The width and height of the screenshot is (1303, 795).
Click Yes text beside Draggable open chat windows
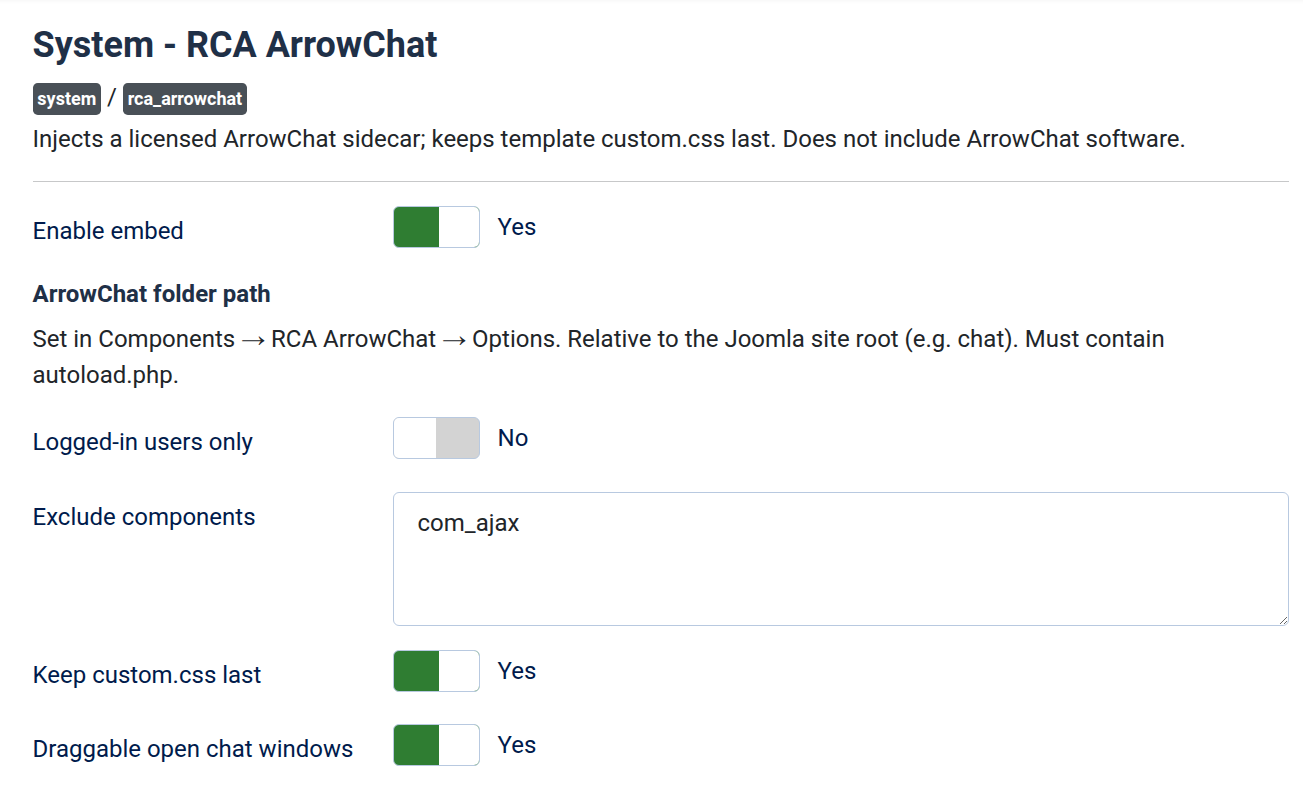click(x=517, y=745)
